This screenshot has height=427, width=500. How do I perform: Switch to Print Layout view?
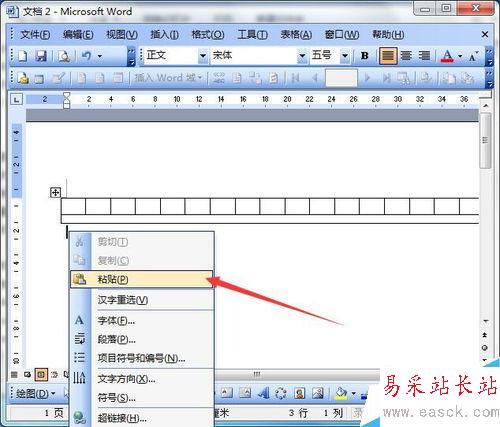[41, 375]
